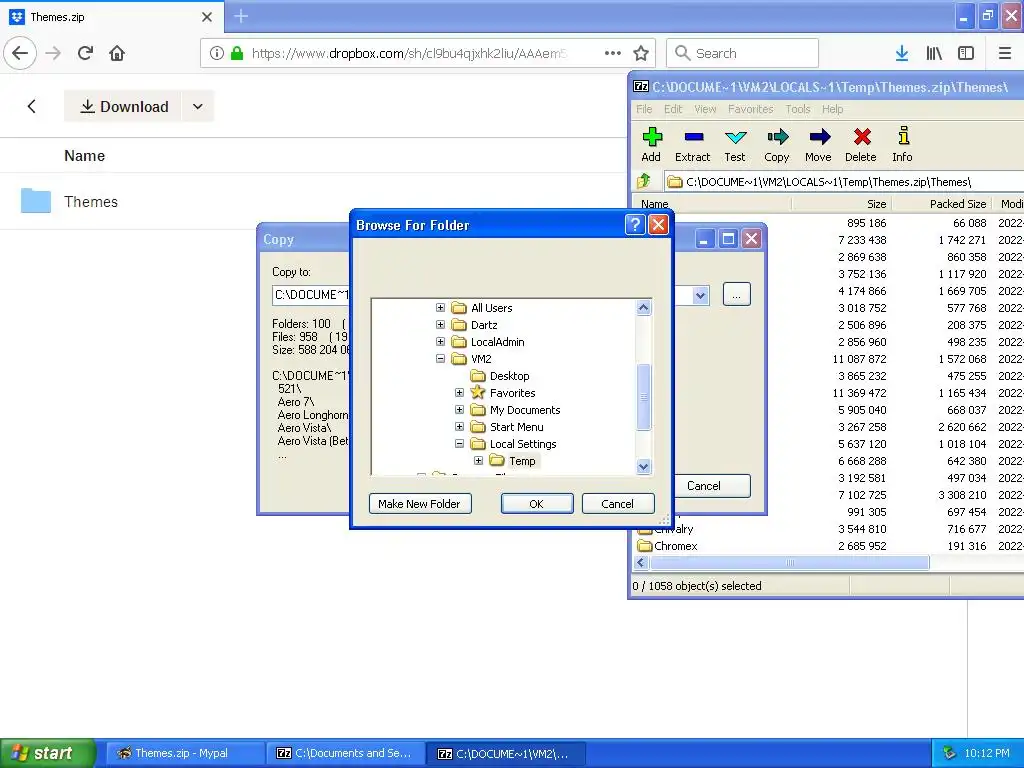Click the 7-Zip Copy toolbar icon
The width and height of the screenshot is (1024, 768).
tap(777, 137)
